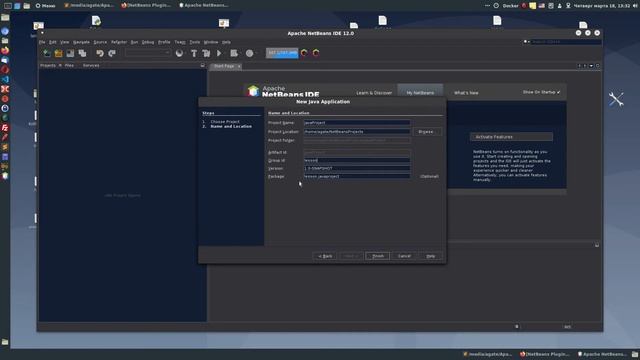Open the Edit menu
Viewport: 640px width, 360px height.
point(53,42)
